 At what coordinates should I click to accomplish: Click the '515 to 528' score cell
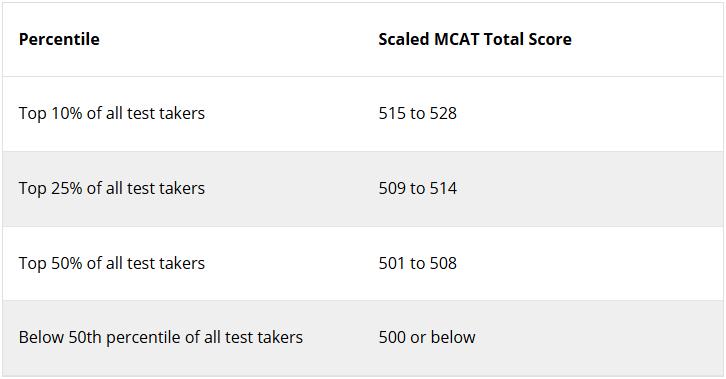(418, 113)
